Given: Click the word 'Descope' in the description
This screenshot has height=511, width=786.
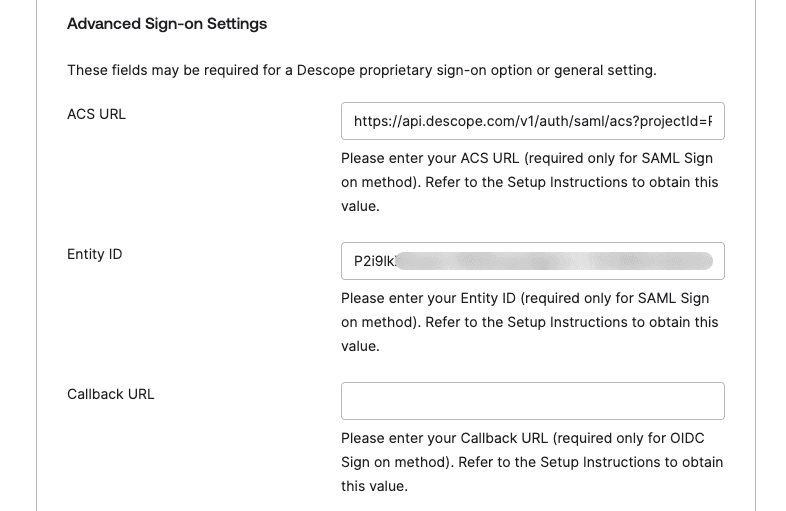Looking at the screenshot, I should (x=326, y=70).
